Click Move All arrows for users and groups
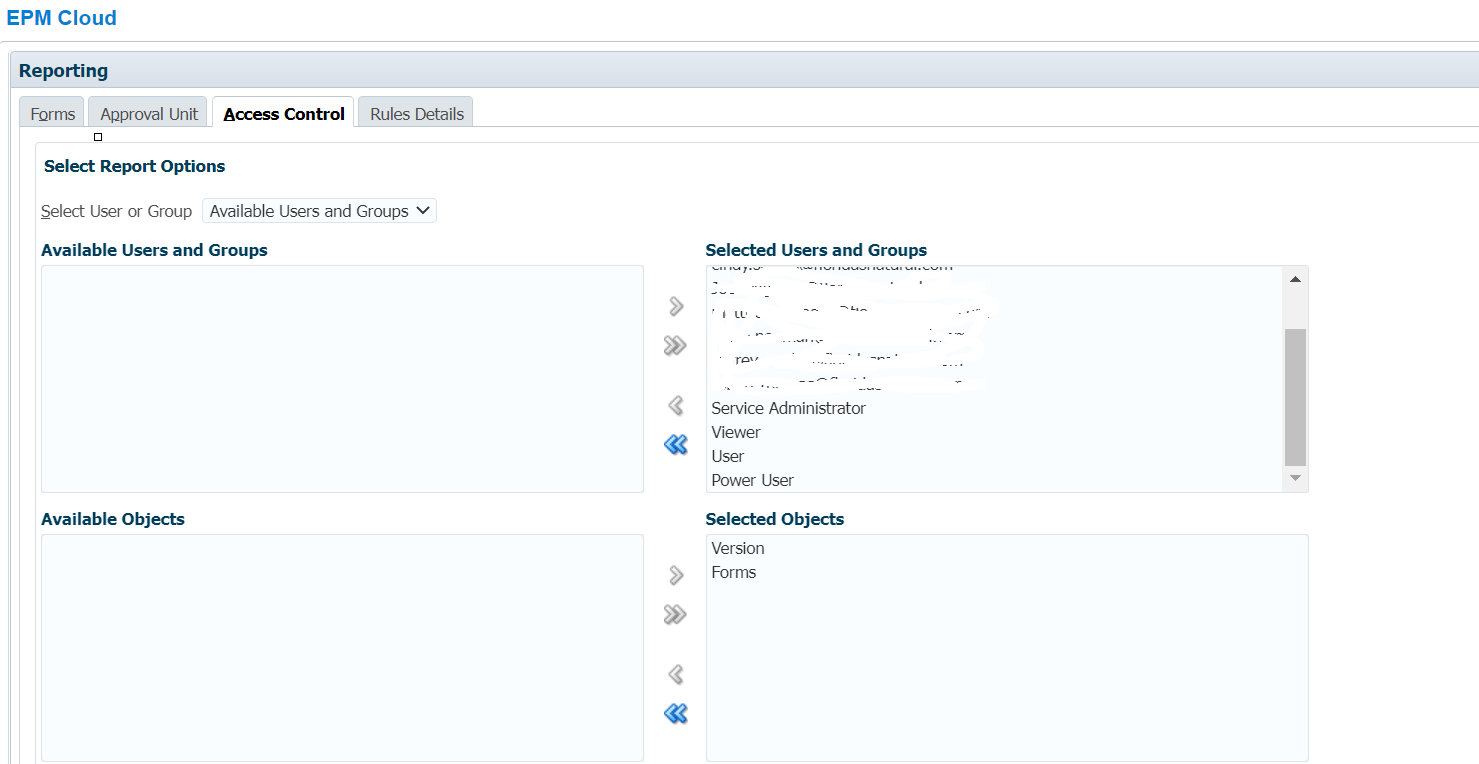The width and height of the screenshot is (1479, 764). (676, 346)
